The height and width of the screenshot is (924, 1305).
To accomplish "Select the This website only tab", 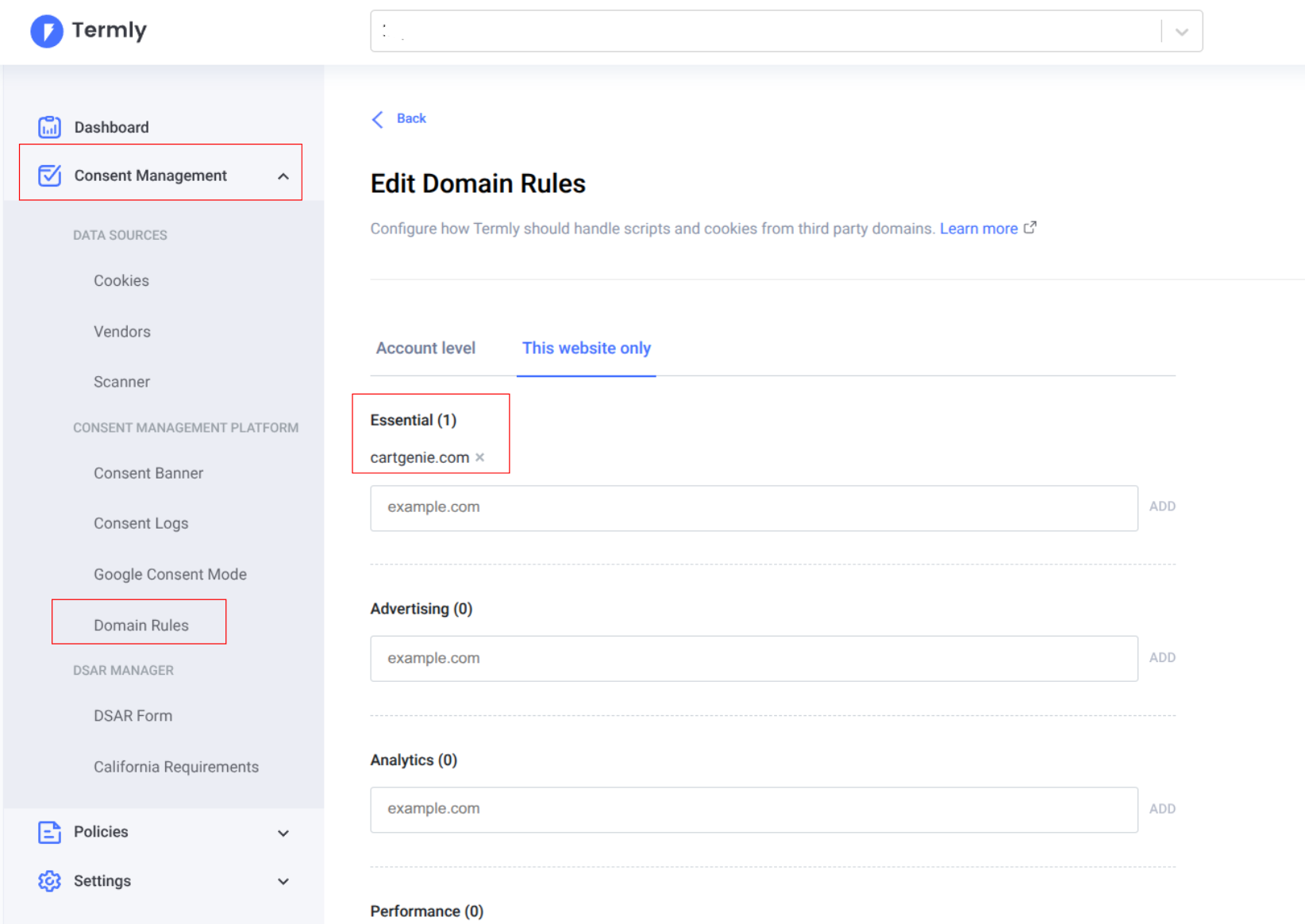I will click(x=586, y=348).
